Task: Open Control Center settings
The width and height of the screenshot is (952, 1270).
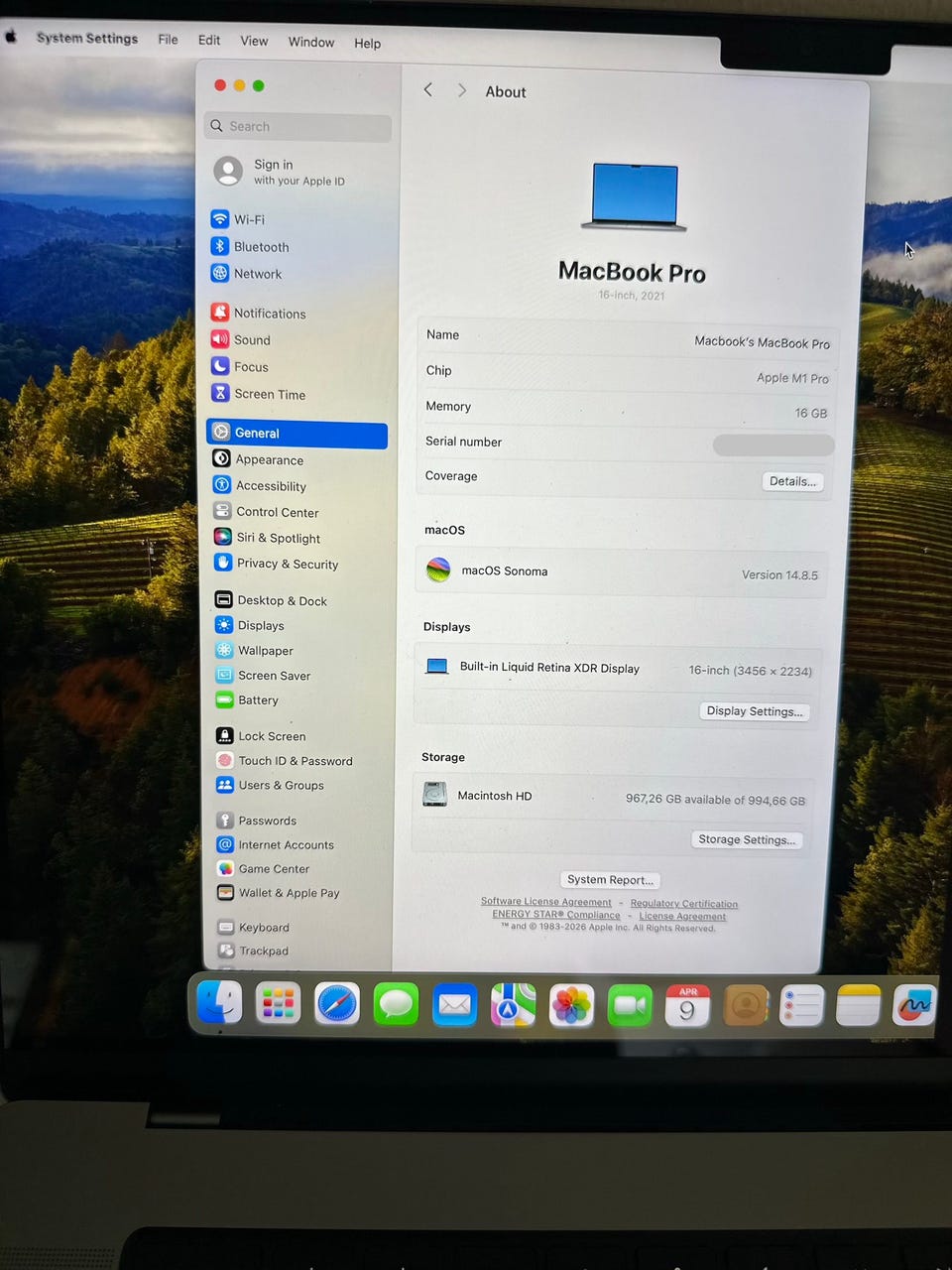Action: coord(266,512)
